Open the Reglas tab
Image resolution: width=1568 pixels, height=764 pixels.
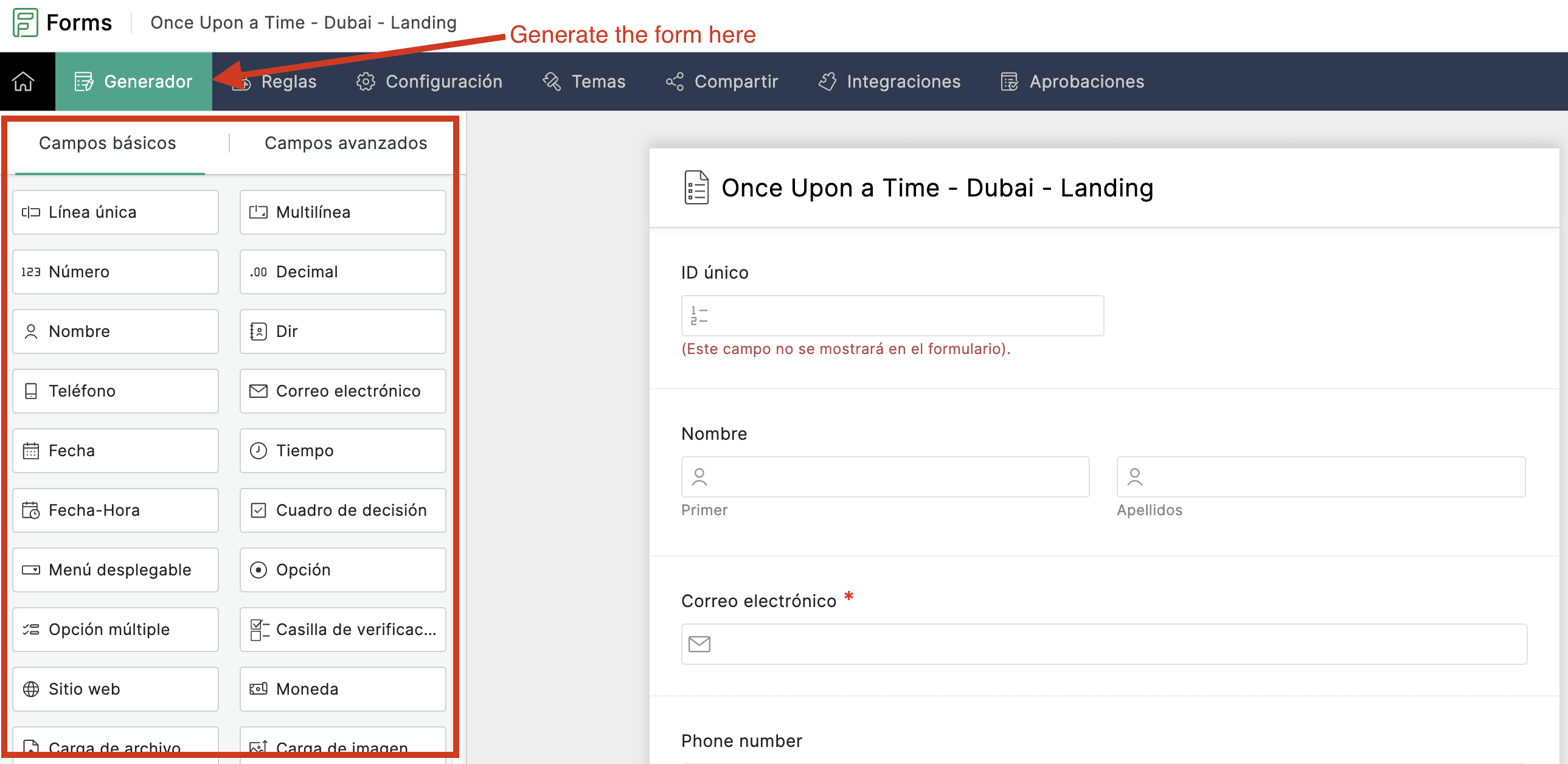click(276, 81)
